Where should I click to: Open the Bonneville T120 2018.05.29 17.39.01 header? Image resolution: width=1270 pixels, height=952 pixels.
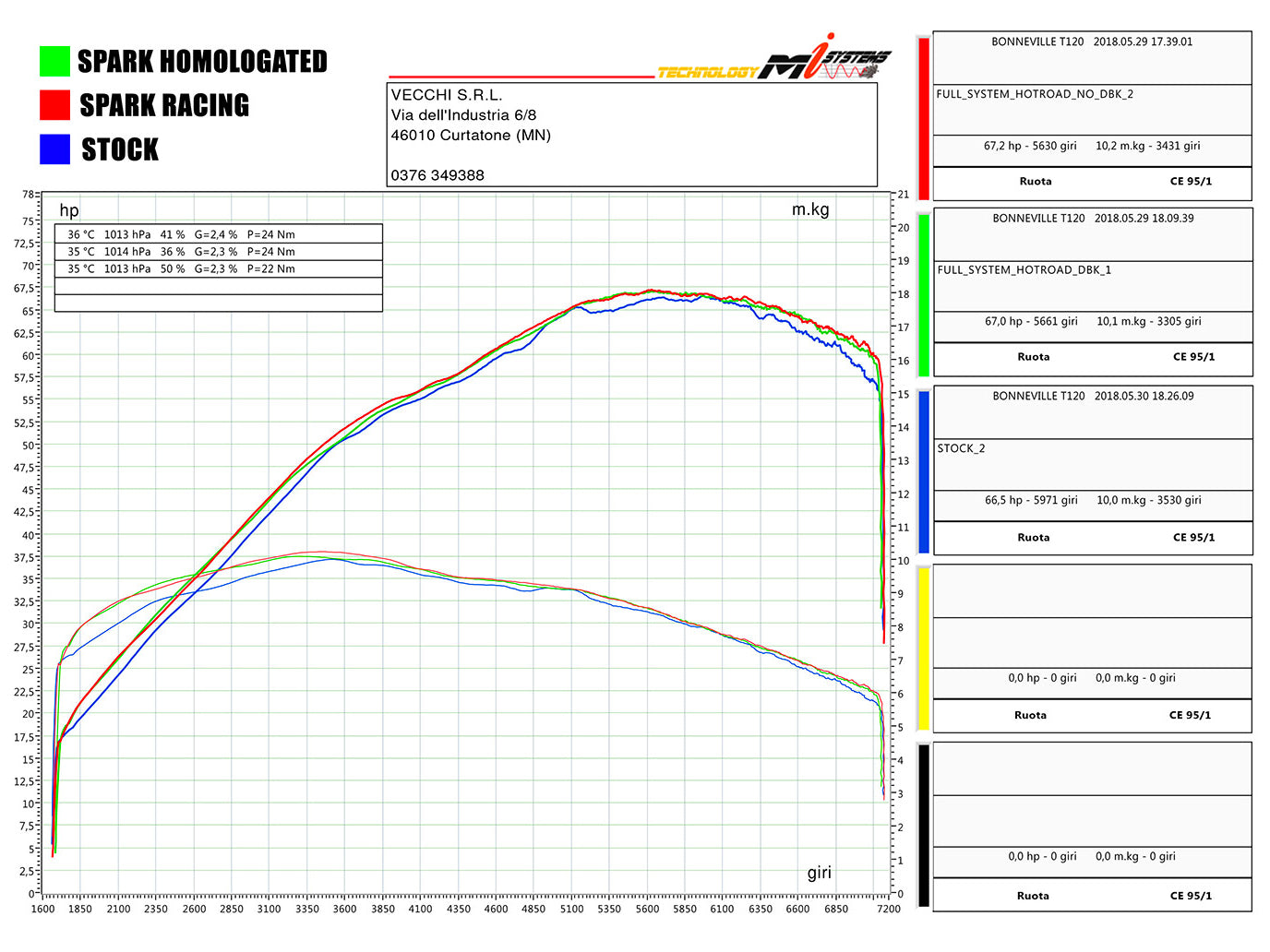coord(1091,42)
